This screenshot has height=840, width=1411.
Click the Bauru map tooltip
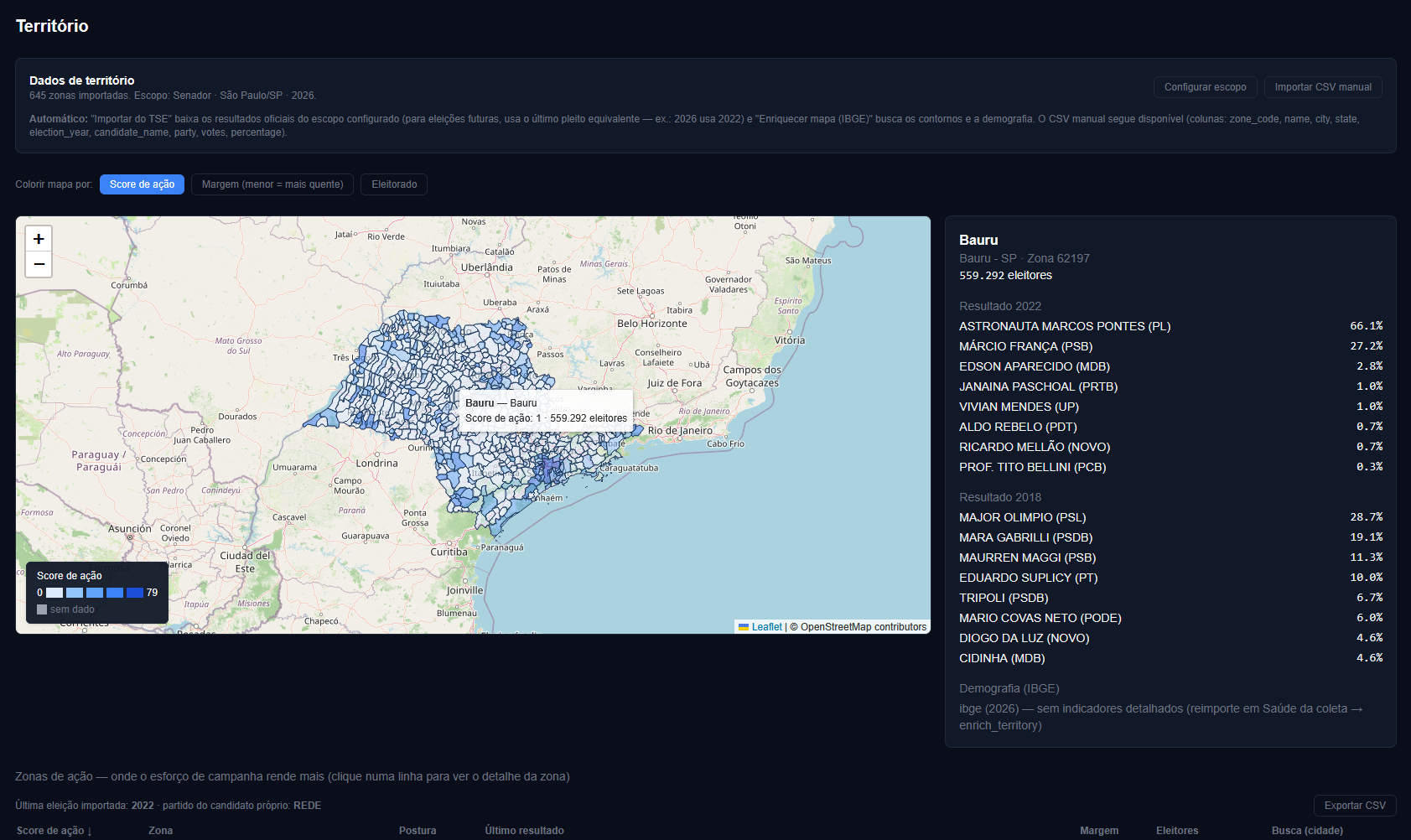(x=546, y=411)
